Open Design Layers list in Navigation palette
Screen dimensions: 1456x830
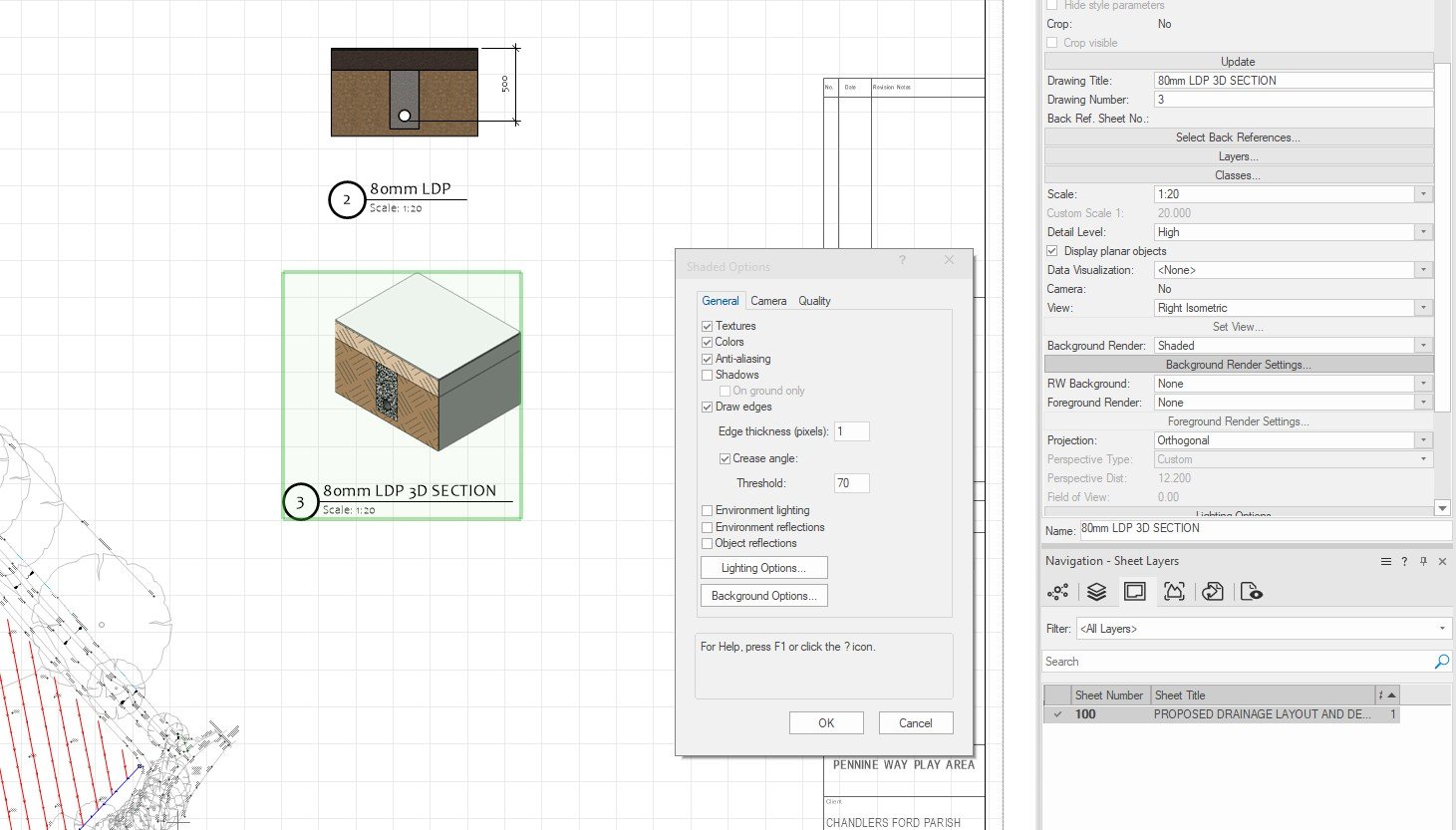click(x=1097, y=592)
